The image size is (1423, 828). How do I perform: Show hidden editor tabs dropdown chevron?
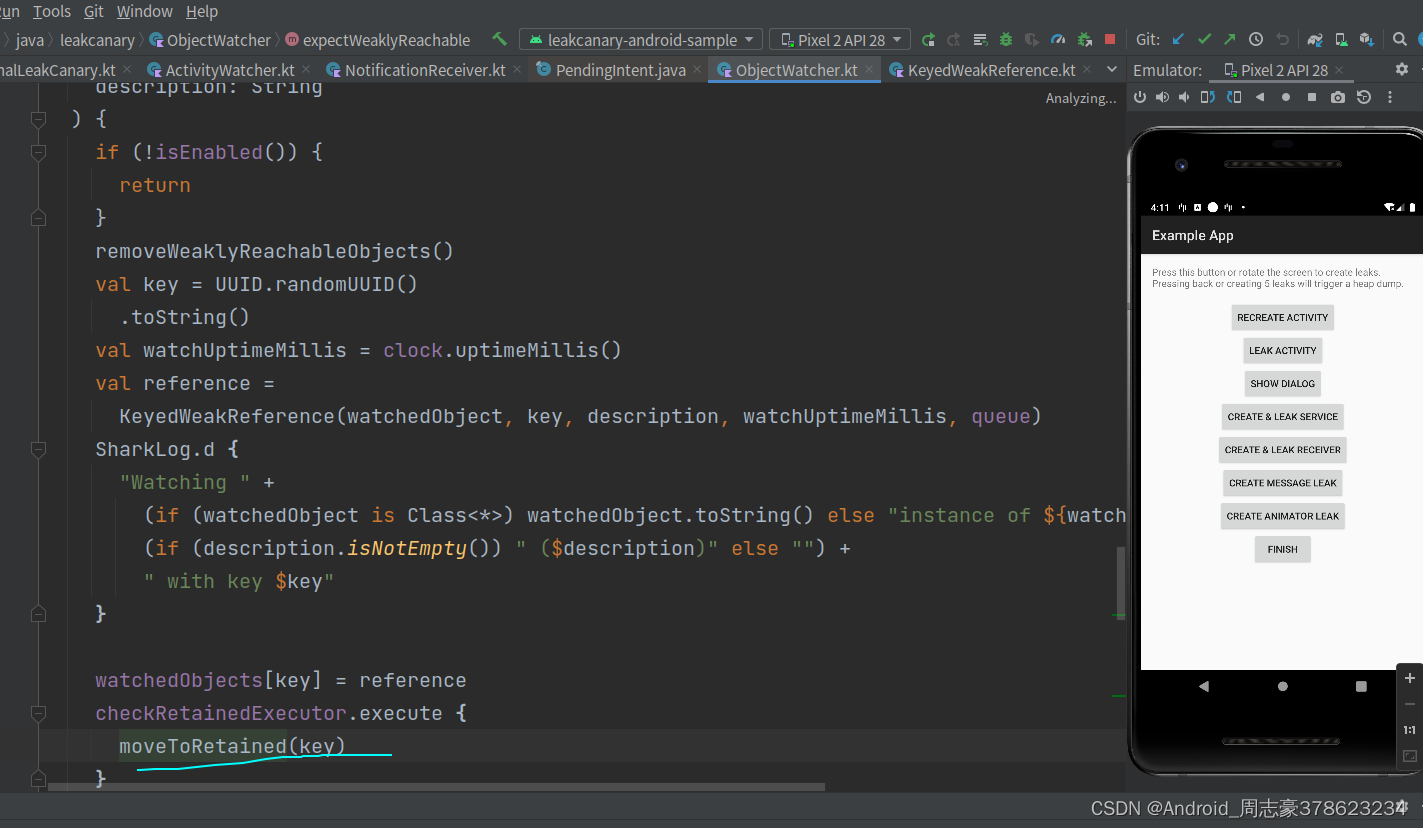pyautogui.click(x=1112, y=69)
